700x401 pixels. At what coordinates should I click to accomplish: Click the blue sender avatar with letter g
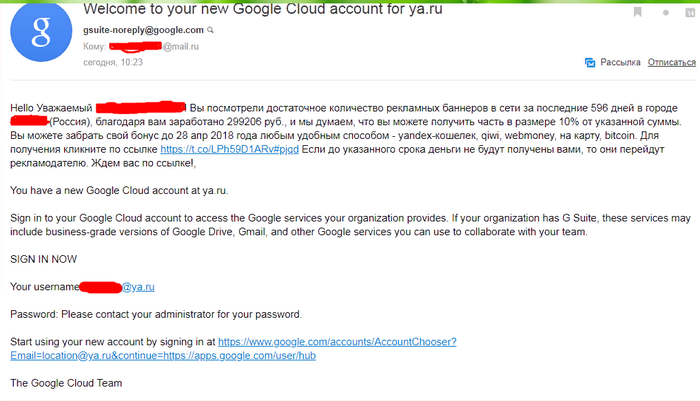pos(40,37)
